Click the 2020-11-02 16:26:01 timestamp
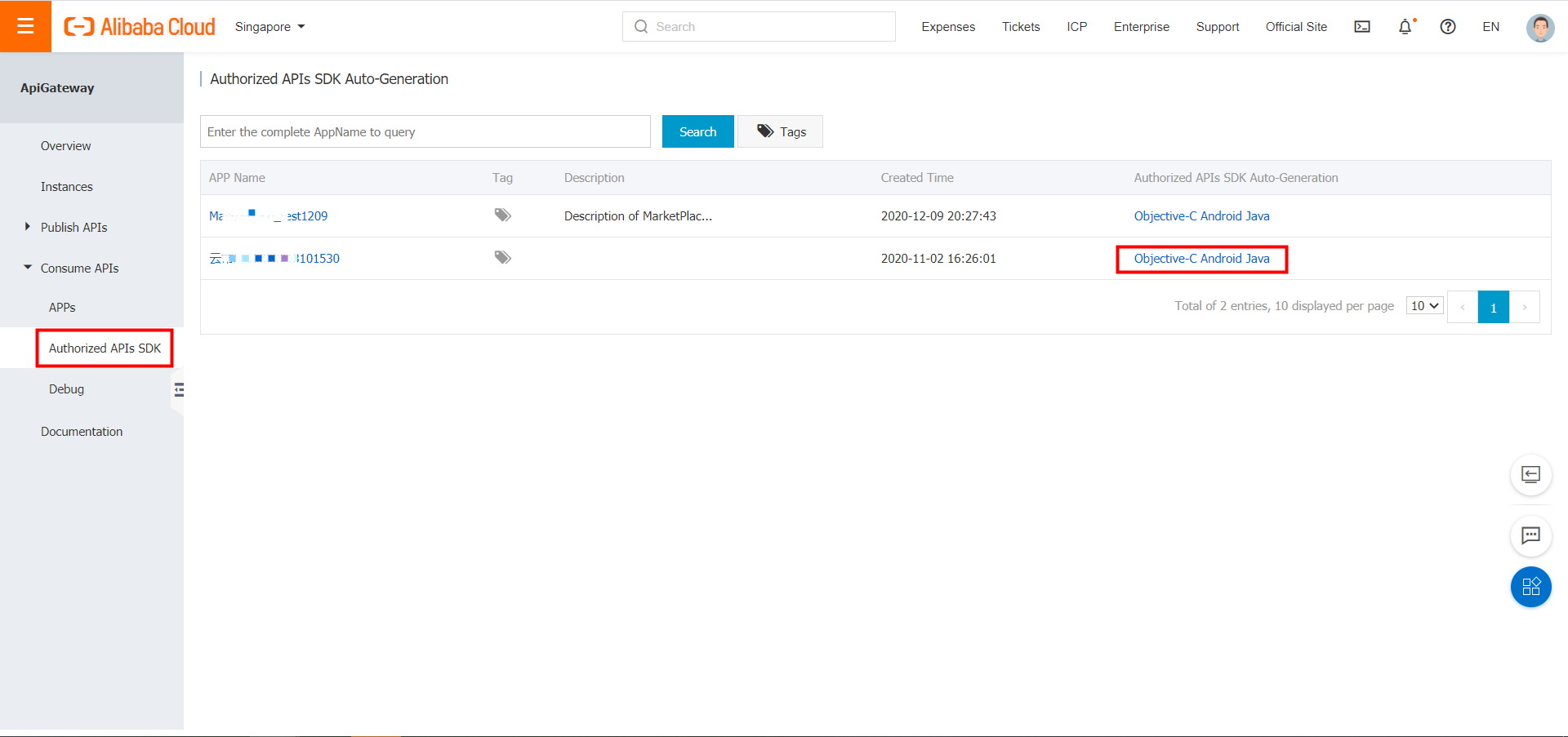The width and height of the screenshot is (1568, 737). (938, 259)
